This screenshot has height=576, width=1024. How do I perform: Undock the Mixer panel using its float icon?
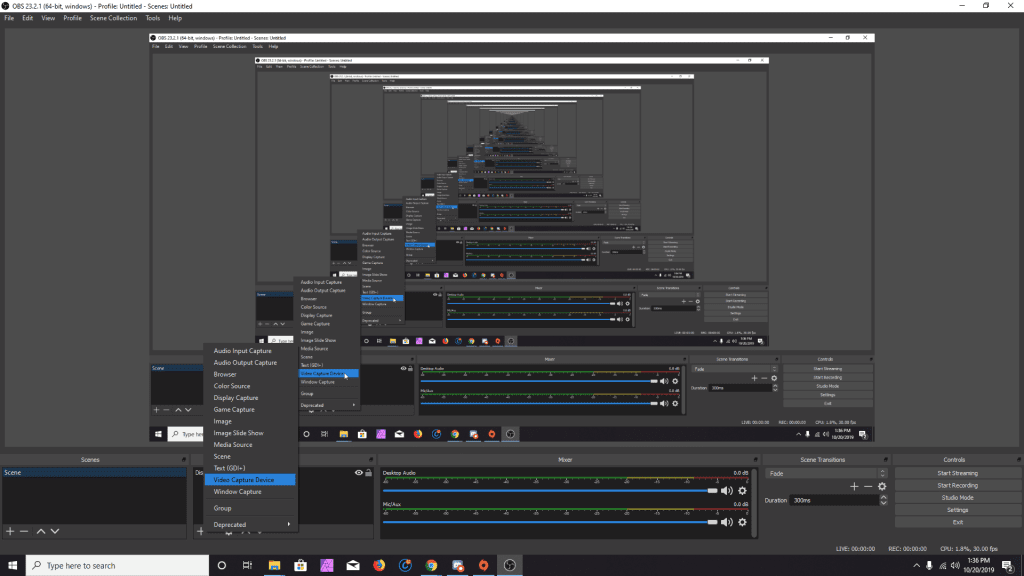756,460
